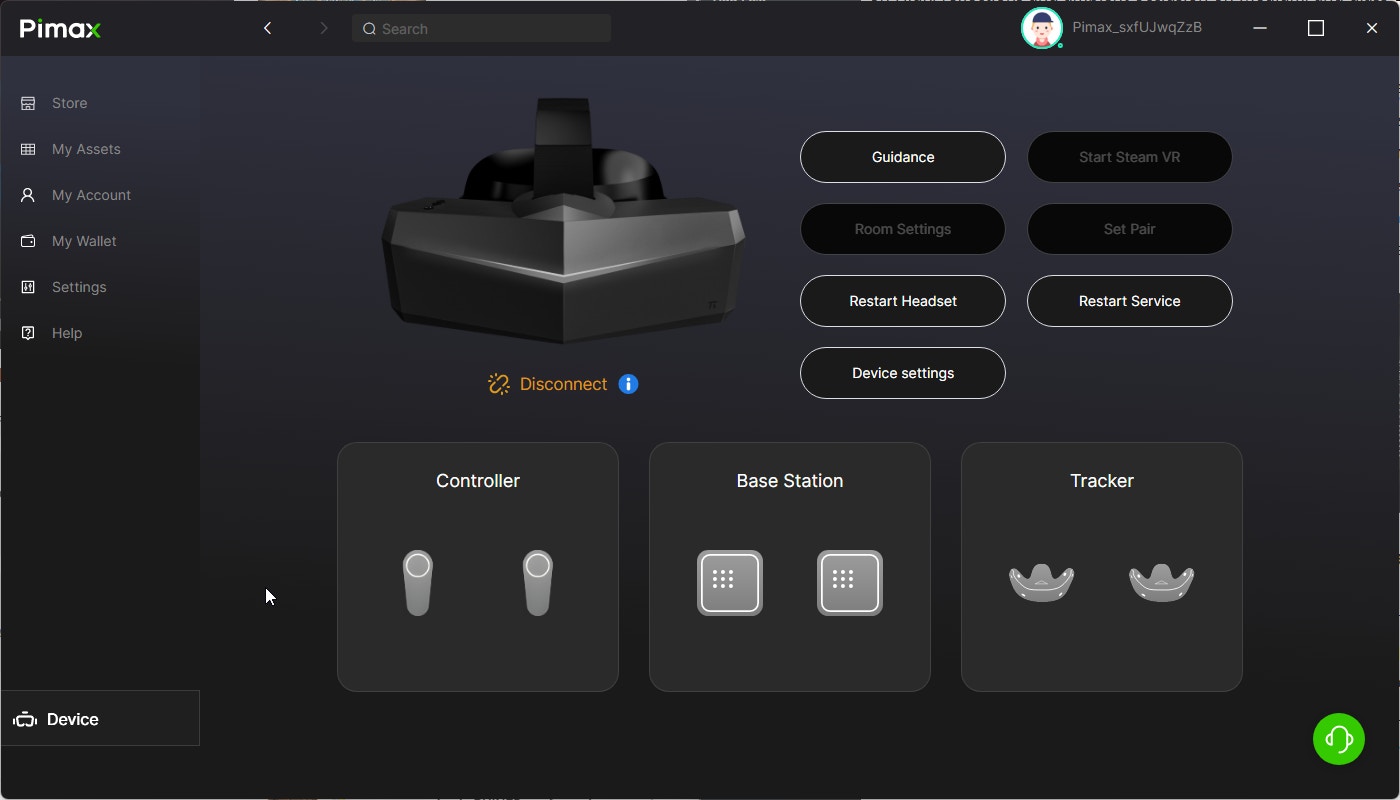Open Settings in the sidebar

(x=78, y=287)
